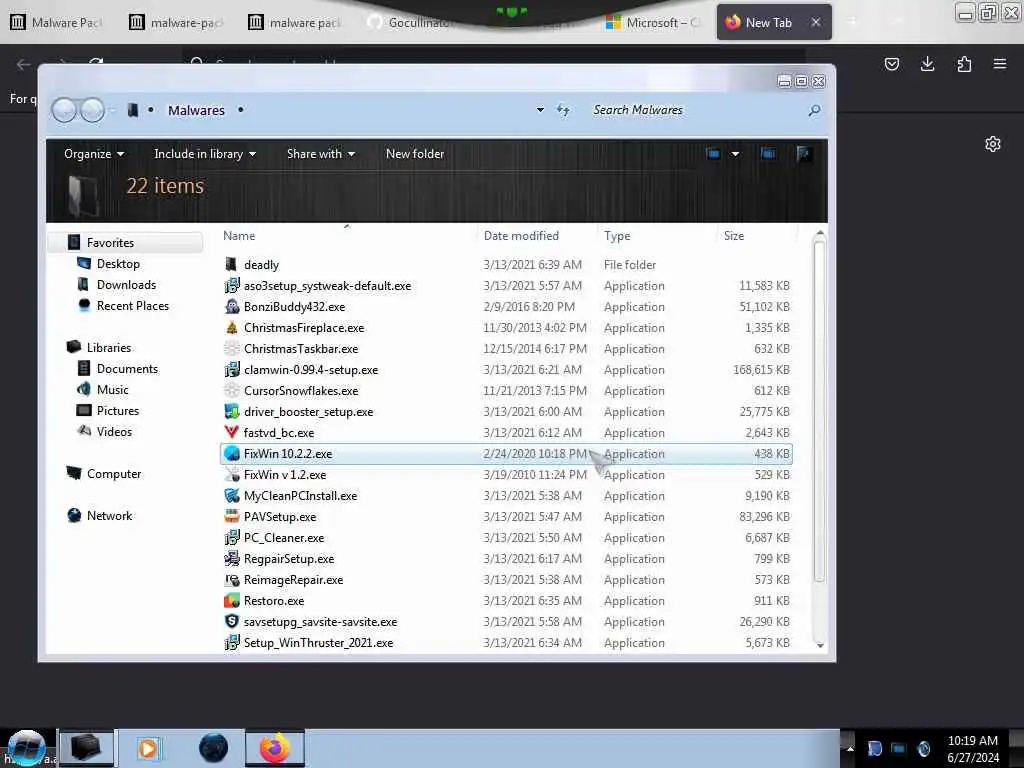Select Setup_WinThruster_2021.exe file name
Image resolution: width=1024 pixels, height=768 pixels.
tap(318, 643)
